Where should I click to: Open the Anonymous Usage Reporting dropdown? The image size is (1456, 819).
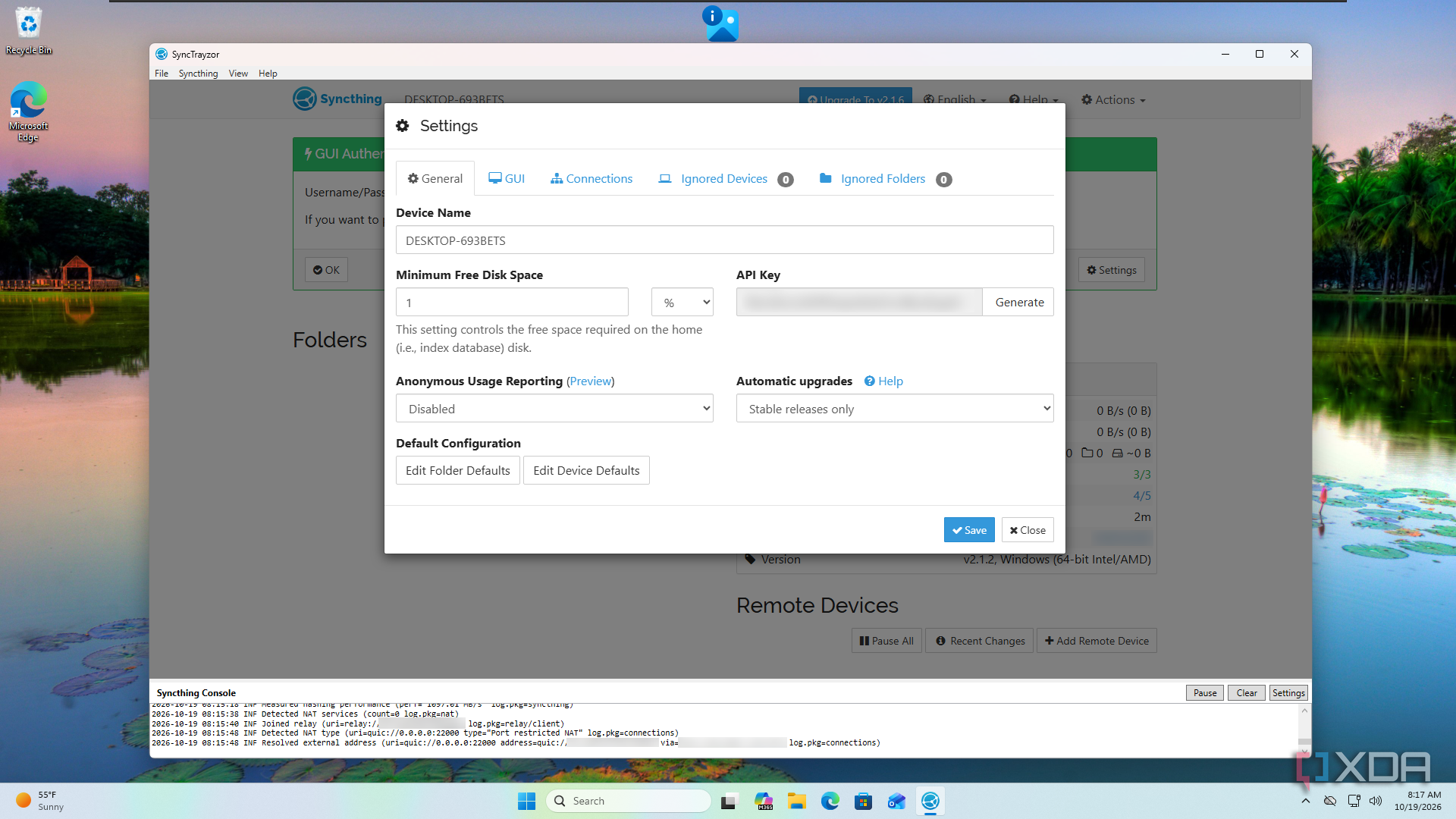(554, 409)
